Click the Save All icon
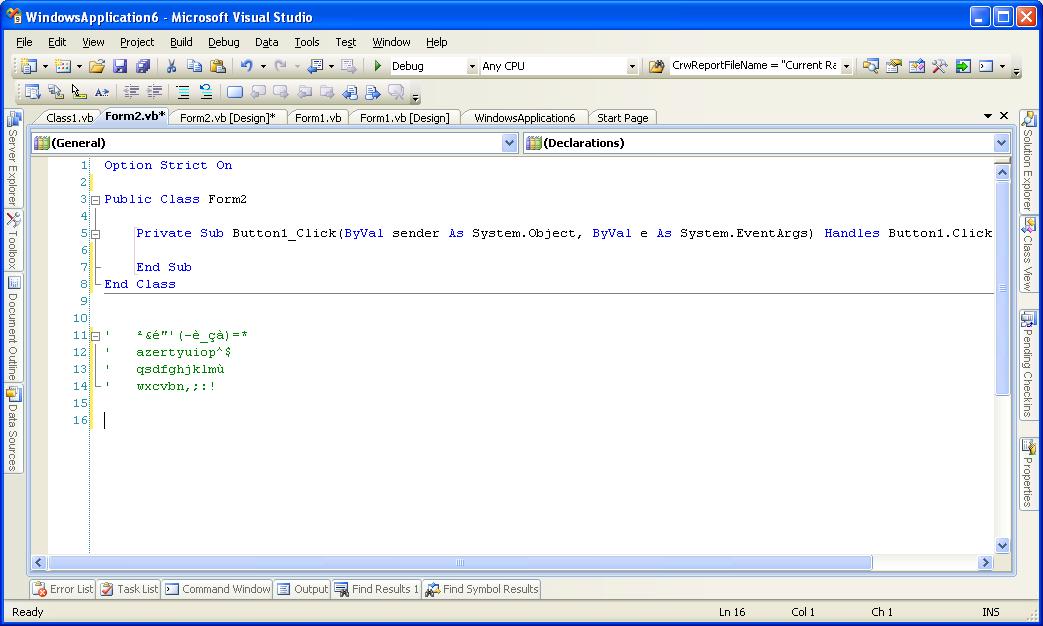This screenshot has height=626, width=1043. tap(143, 66)
